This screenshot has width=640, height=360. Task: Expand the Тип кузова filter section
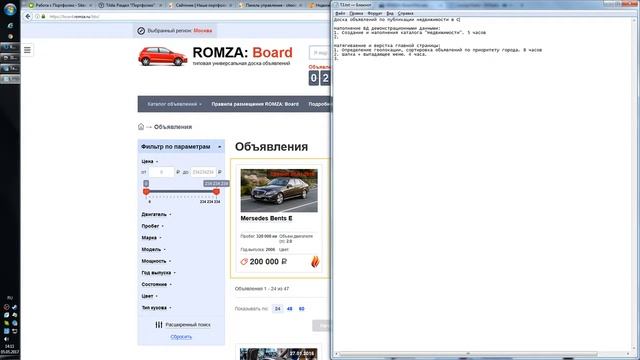[156, 308]
